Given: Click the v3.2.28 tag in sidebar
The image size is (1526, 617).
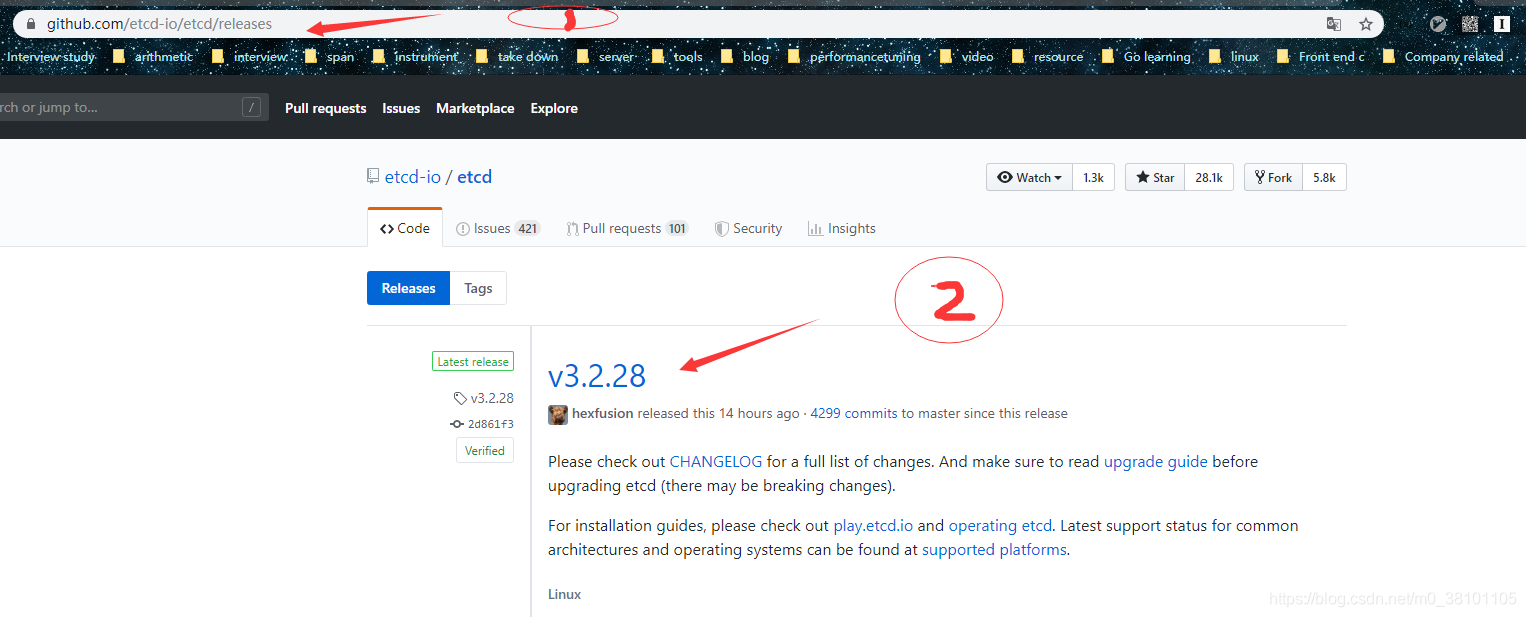Looking at the screenshot, I should [484, 398].
